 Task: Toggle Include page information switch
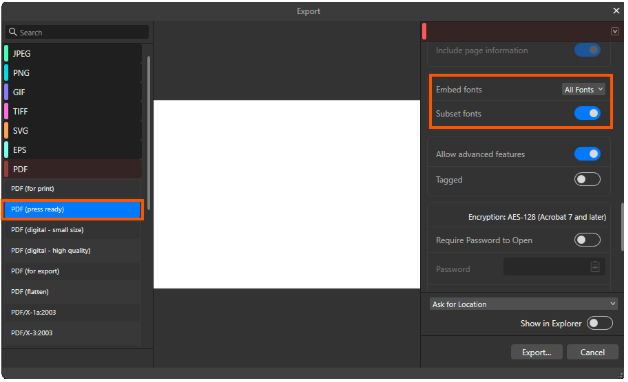(x=587, y=50)
